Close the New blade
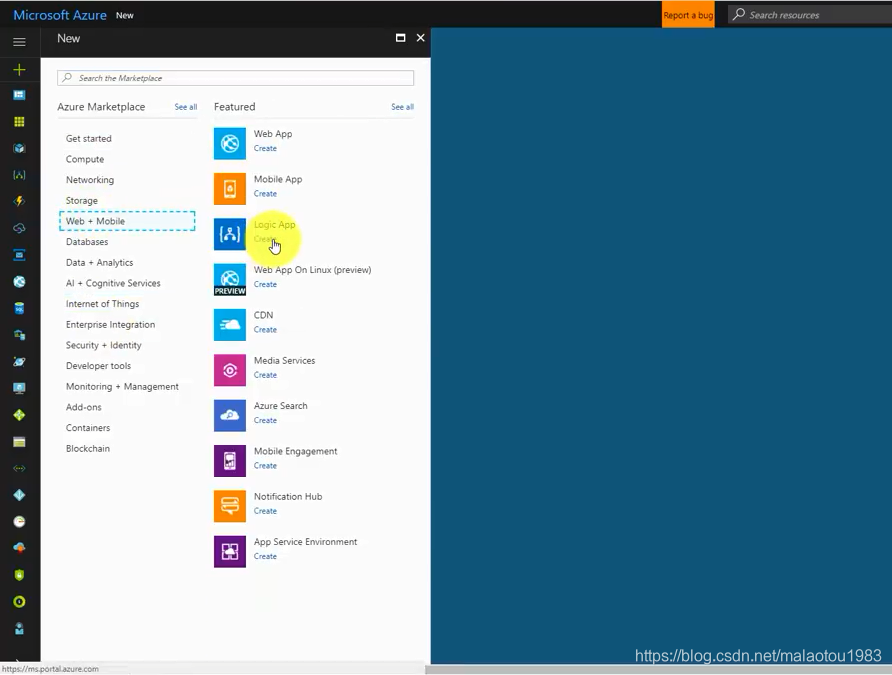Screen dimensions: 892x675 420,38
